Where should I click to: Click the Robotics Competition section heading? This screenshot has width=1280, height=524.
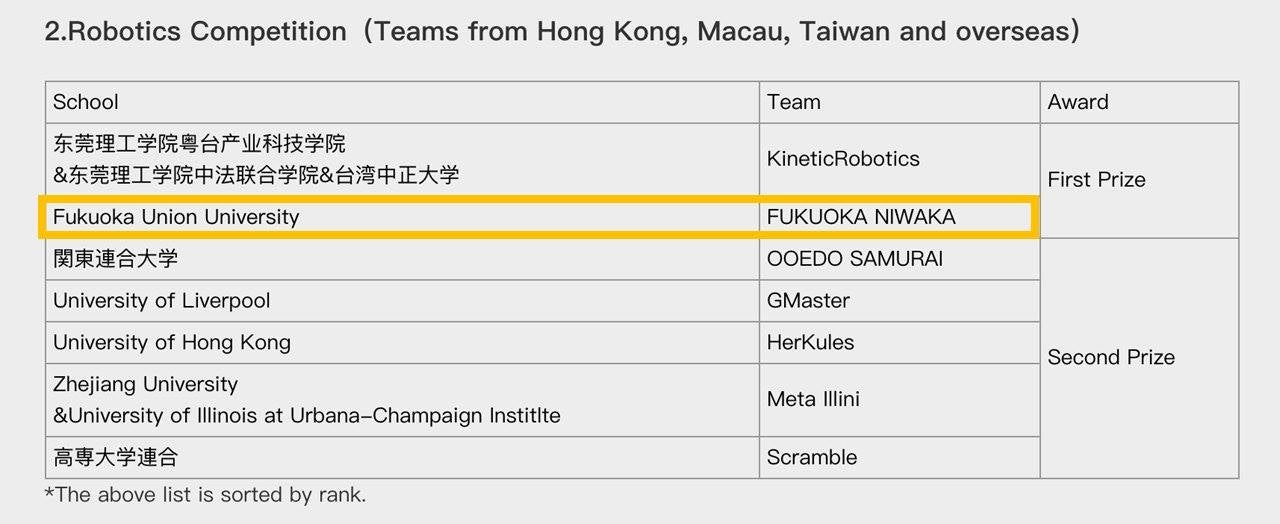pos(562,31)
